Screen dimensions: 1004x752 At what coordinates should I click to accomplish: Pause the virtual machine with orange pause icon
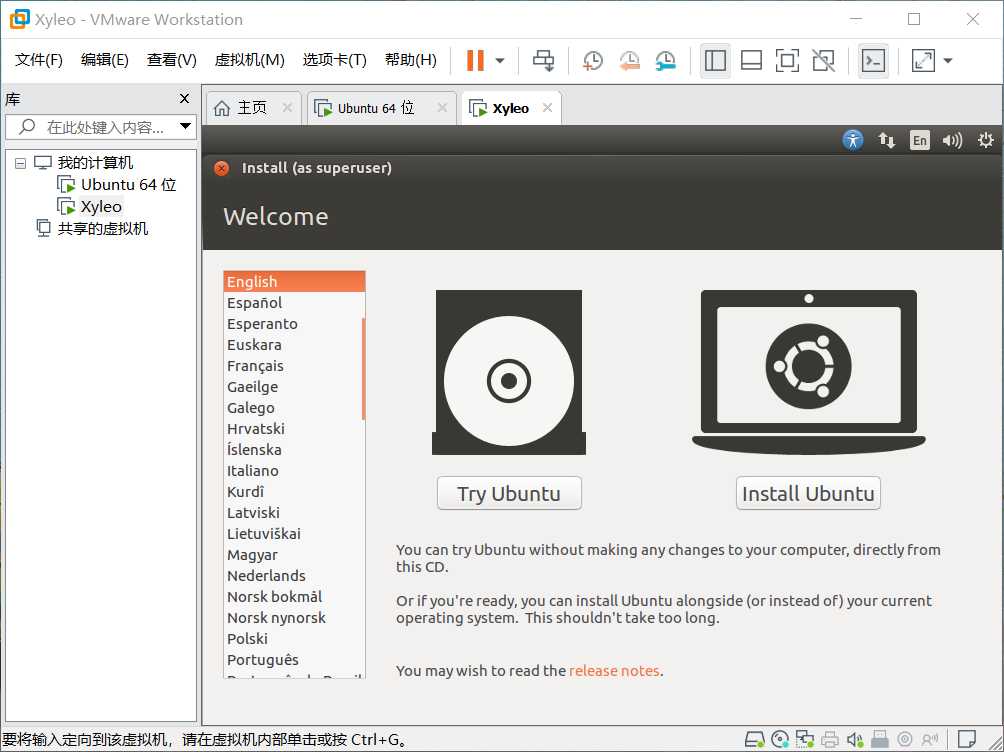click(x=475, y=61)
